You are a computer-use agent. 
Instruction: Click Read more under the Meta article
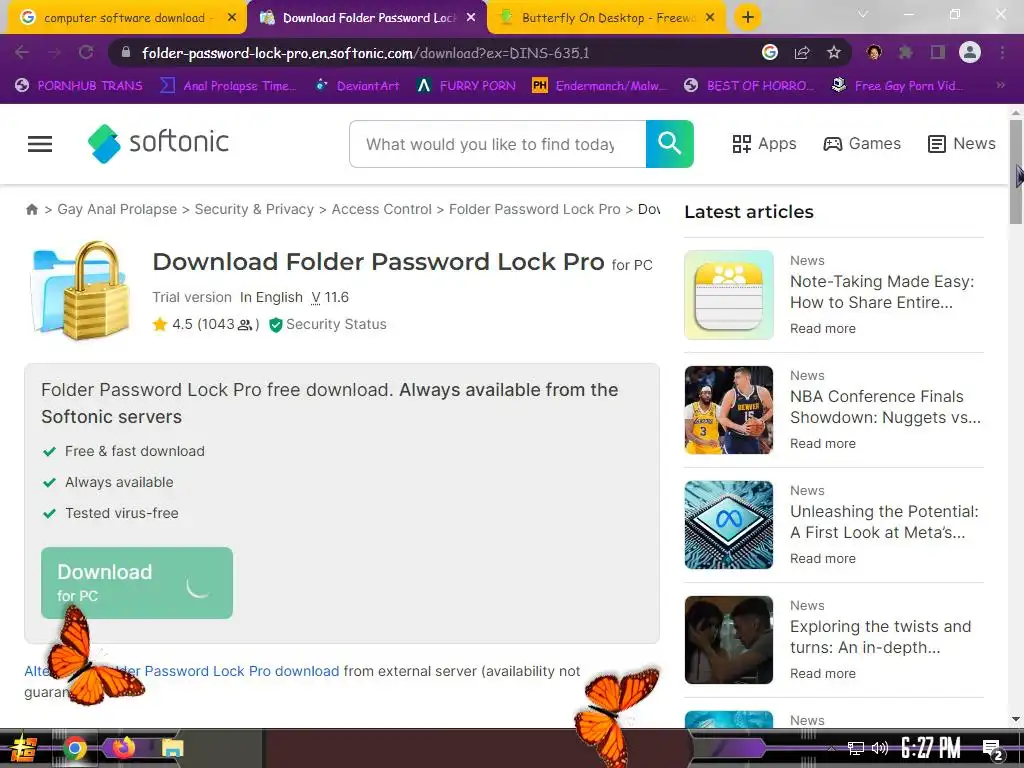pos(823,558)
